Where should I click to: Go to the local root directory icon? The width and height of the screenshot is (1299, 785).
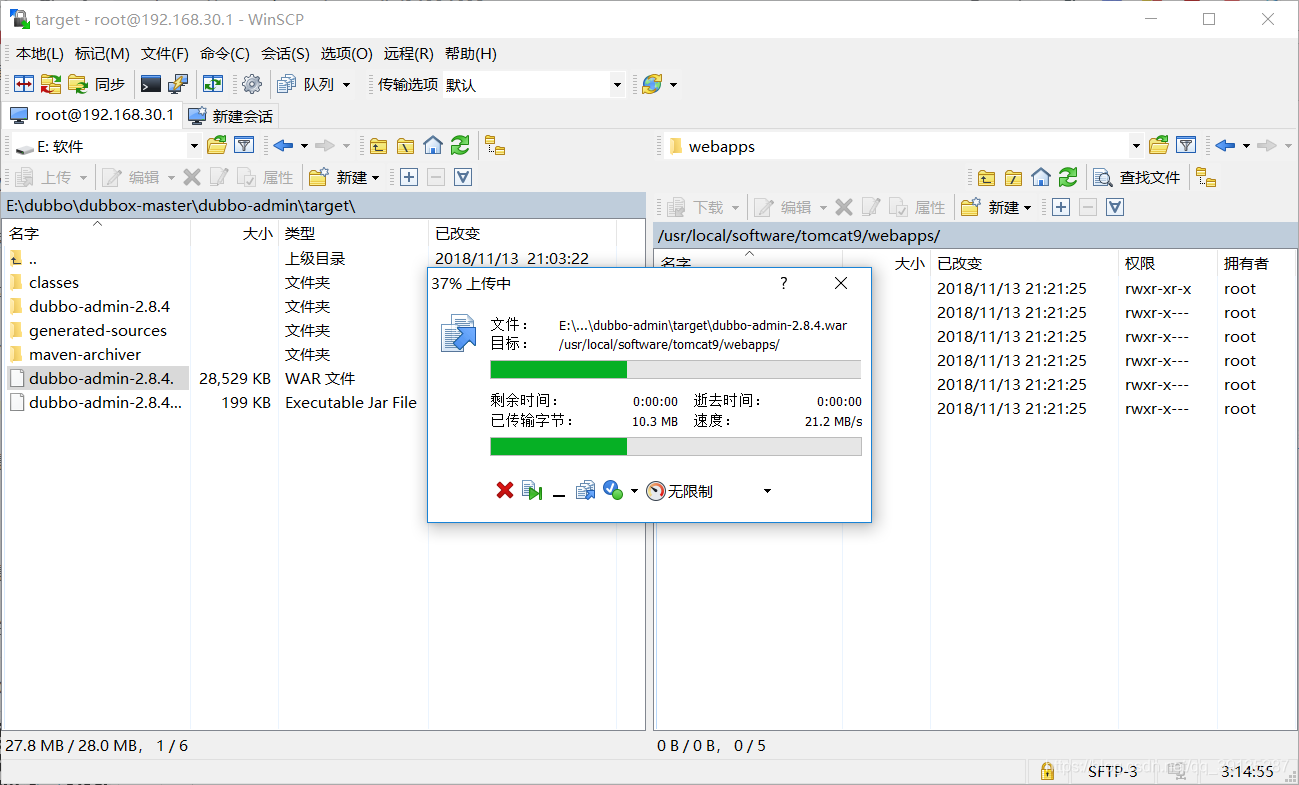point(405,146)
